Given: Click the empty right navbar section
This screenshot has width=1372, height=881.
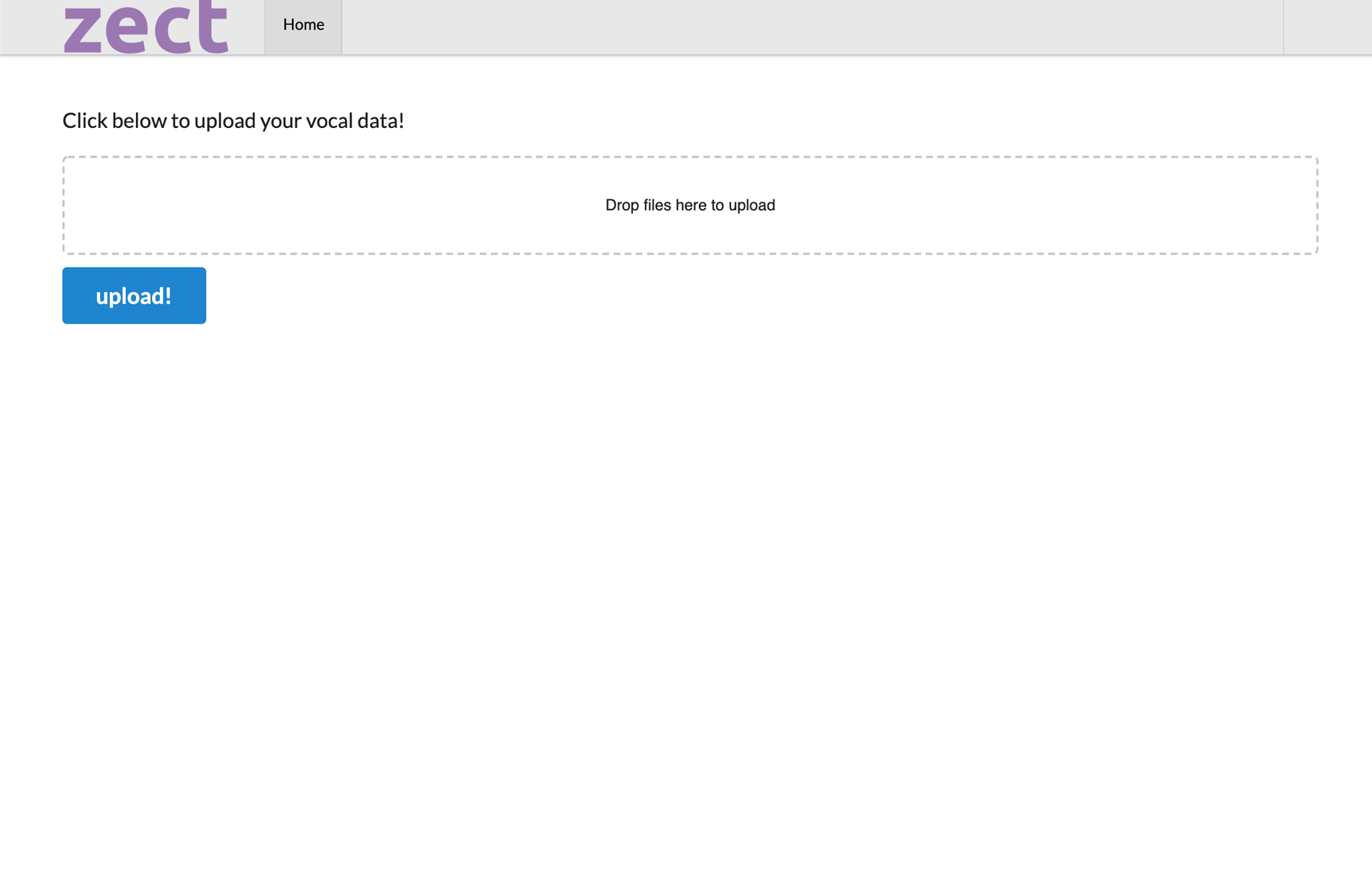Looking at the screenshot, I should click(x=1327, y=27).
